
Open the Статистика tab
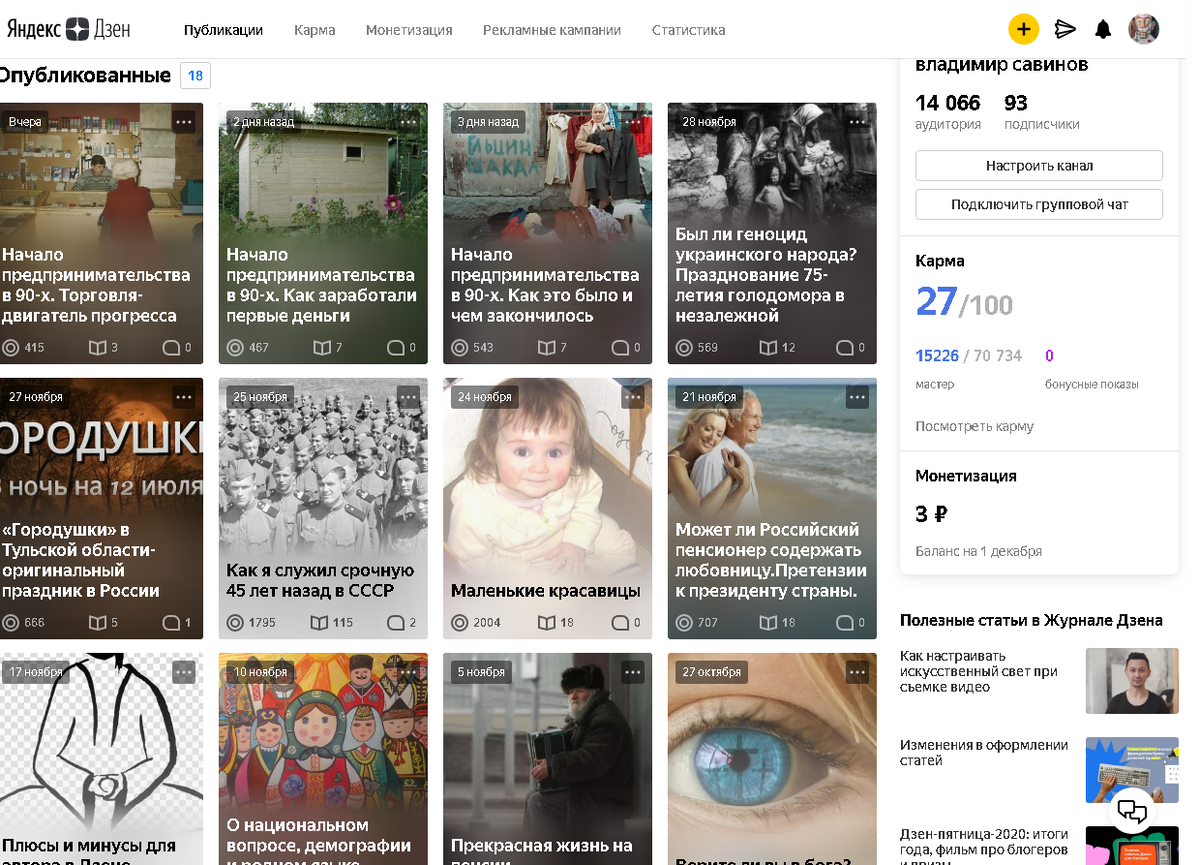[x=688, y=30]
